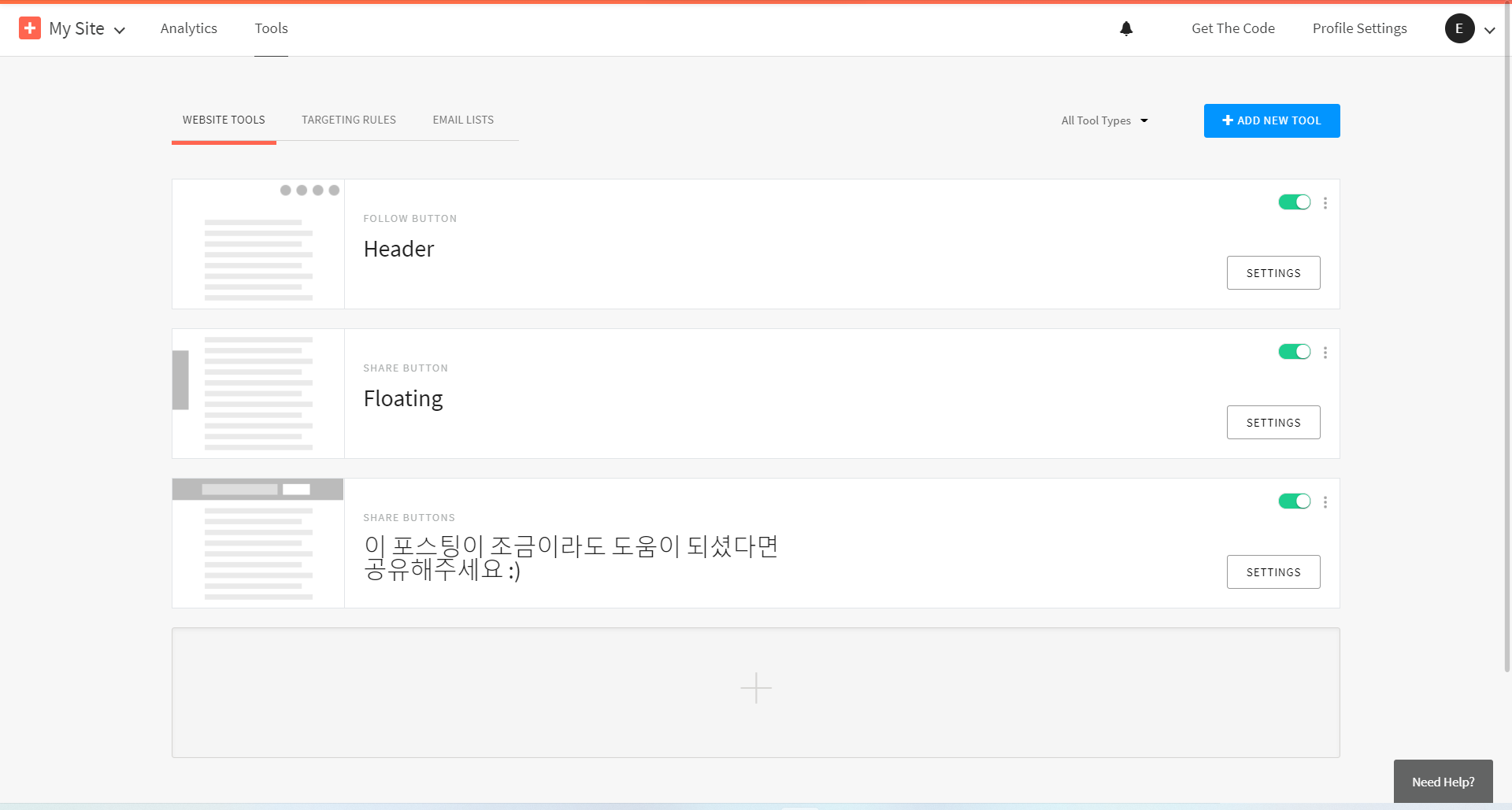Open the All Tool Types filter
Image resolution: width=1512 pixels, height=810 pixels.
[x=1105, y=120]
